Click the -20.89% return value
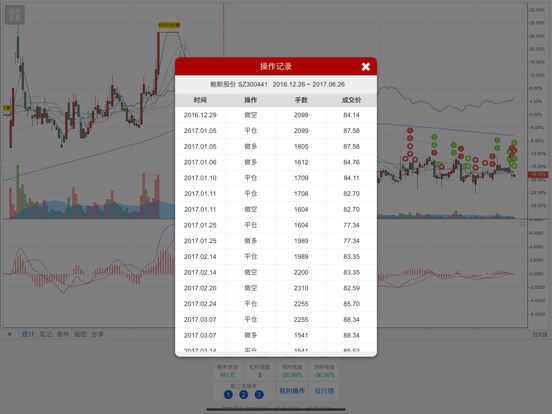This screenshot has height=414, width=552. pyautogui.click(x=292, y=375)
